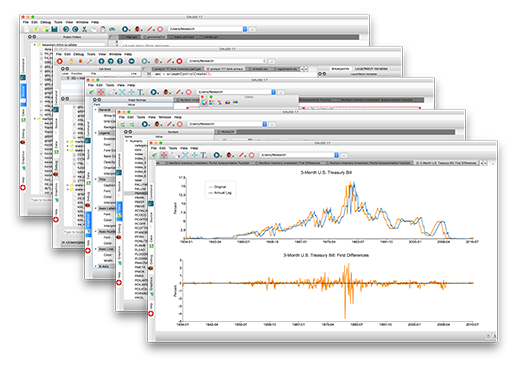The width and height of the screenshot is (517, 367).
Task: Pick the color wheel in the Colors palette
Action: tap(204, 102)
